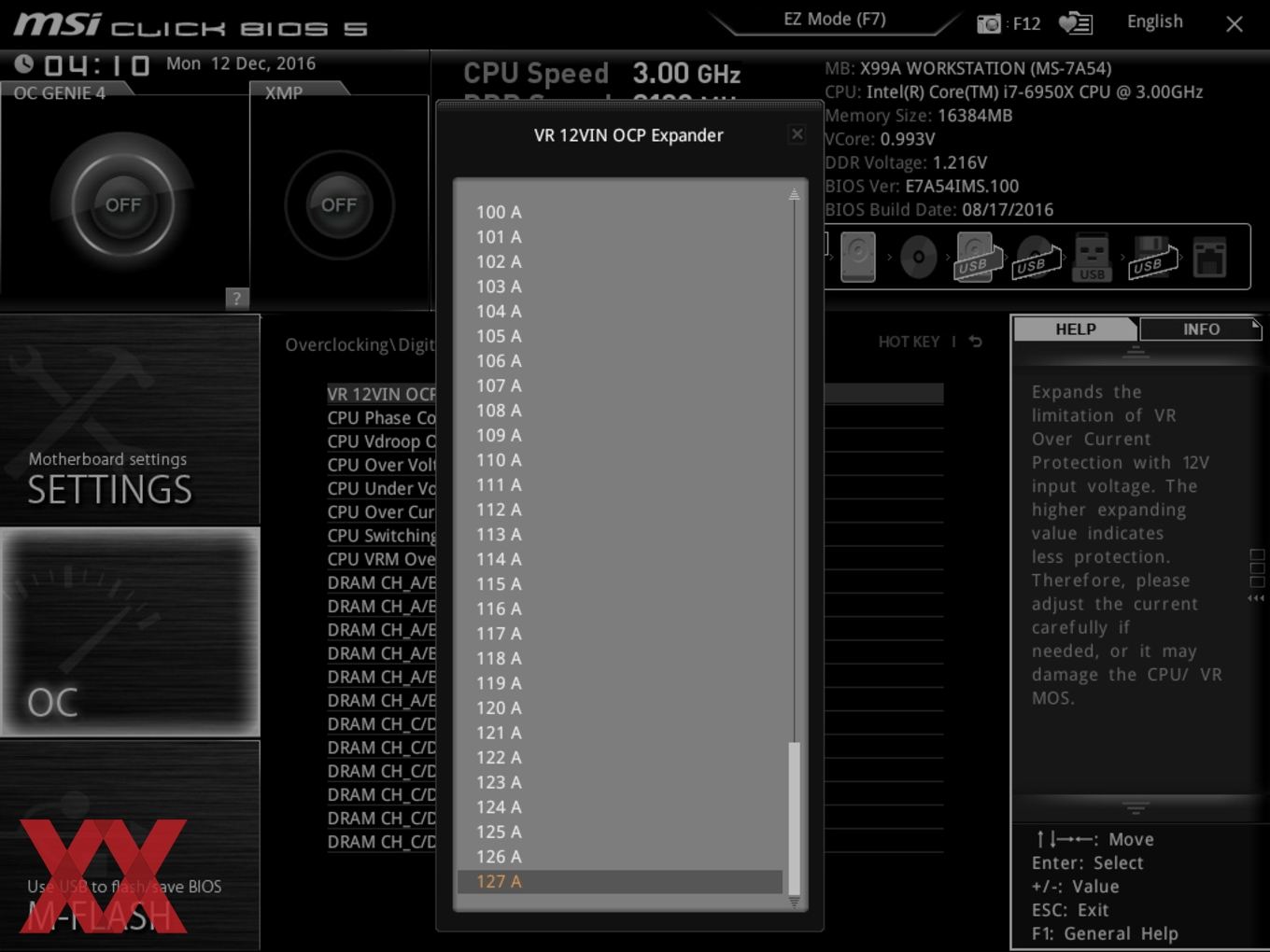Screen dimensions: 1270x952
Task: Select the USB key boot icon
Action: click(1092, 258)
